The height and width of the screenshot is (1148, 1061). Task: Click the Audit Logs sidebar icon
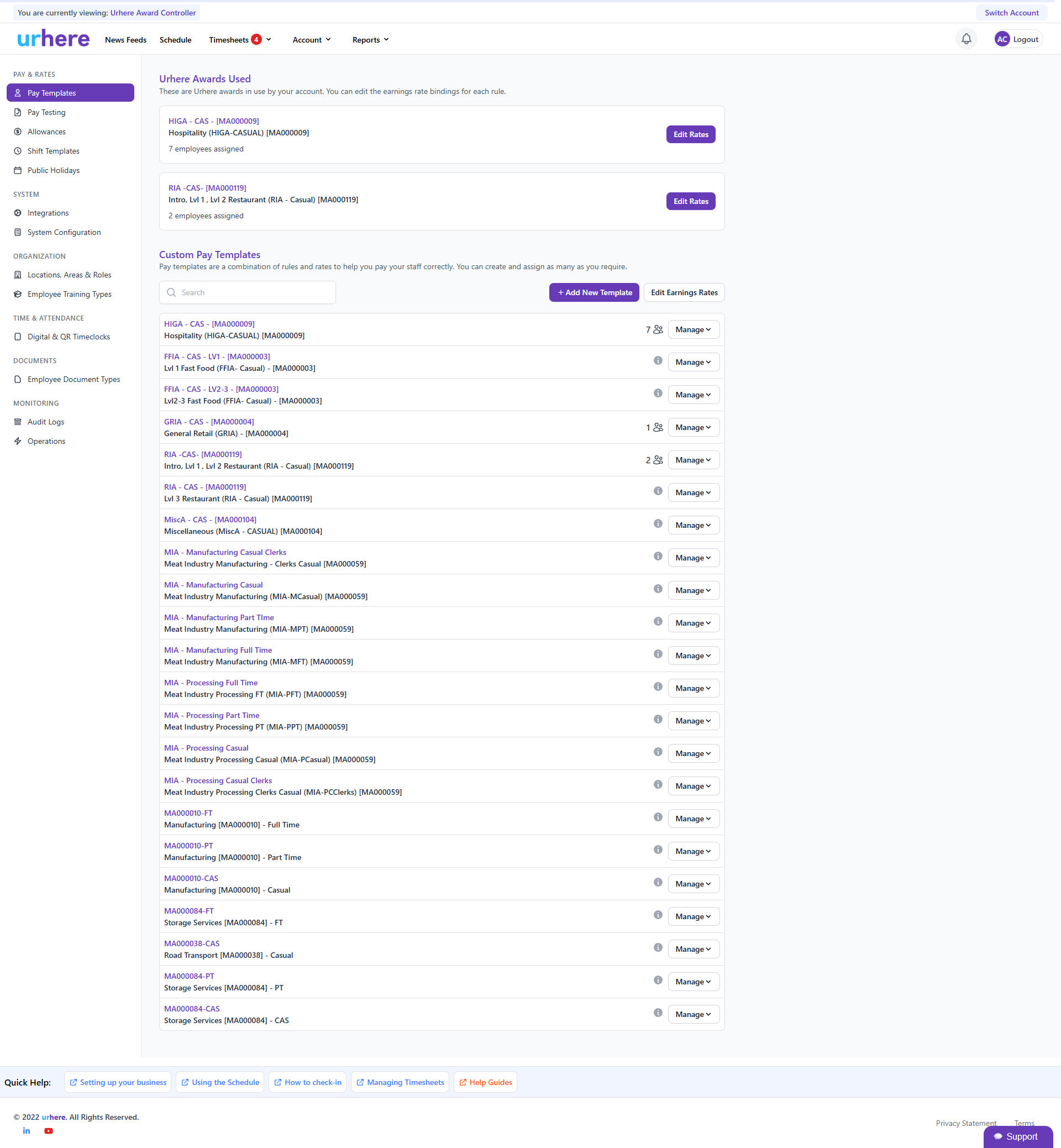tap(18, 422)
